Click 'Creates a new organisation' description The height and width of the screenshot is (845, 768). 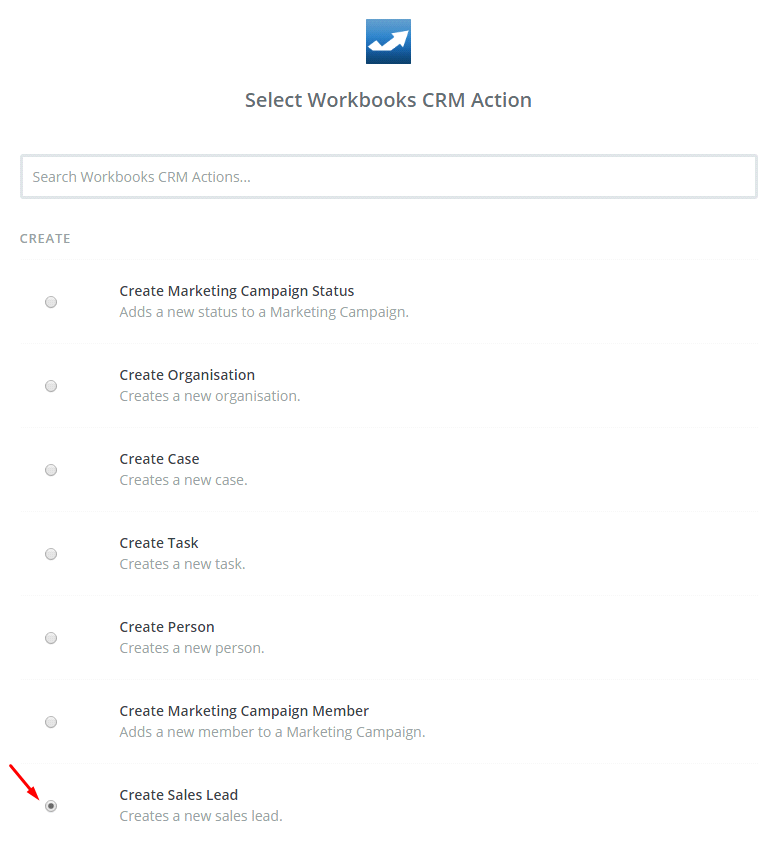click(x=210, y=396)
